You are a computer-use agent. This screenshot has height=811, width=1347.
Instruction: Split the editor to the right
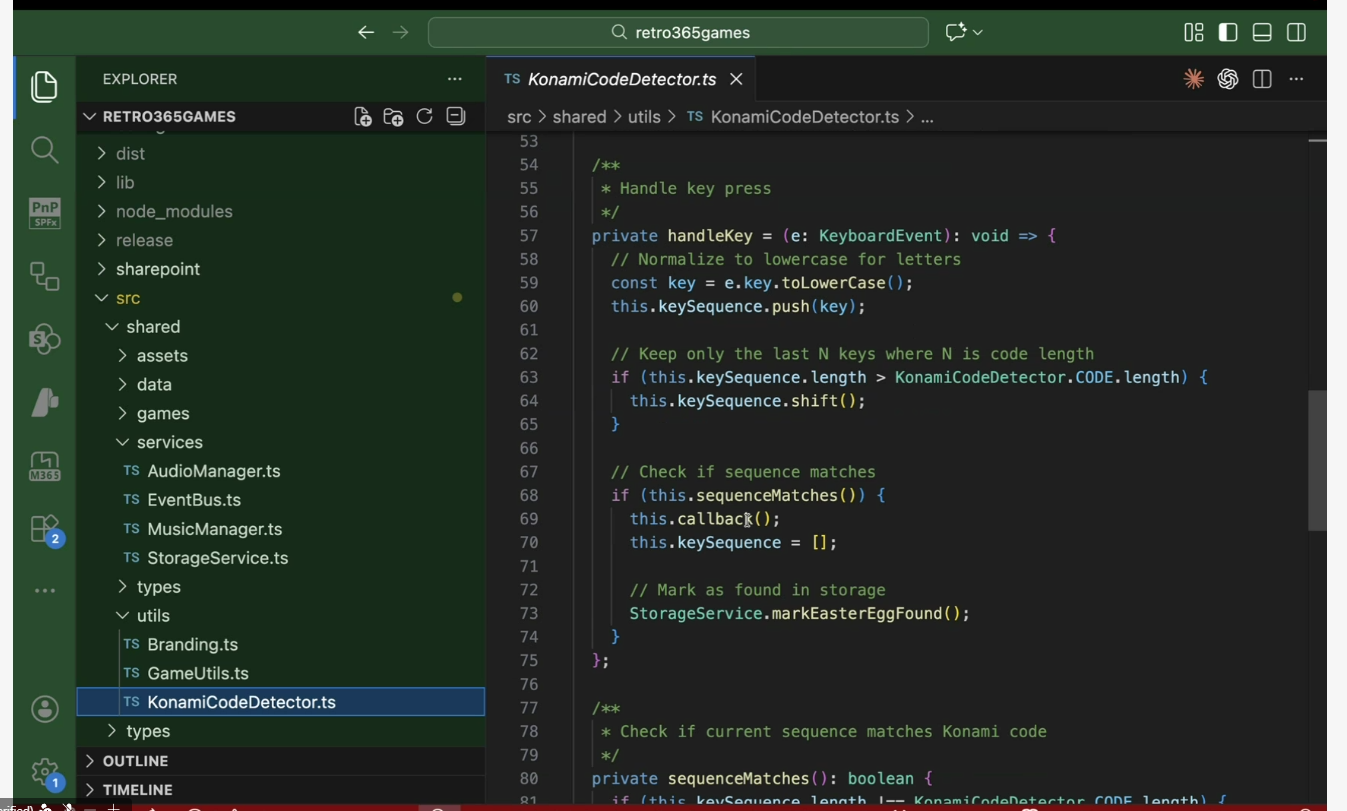point(1262,79)
